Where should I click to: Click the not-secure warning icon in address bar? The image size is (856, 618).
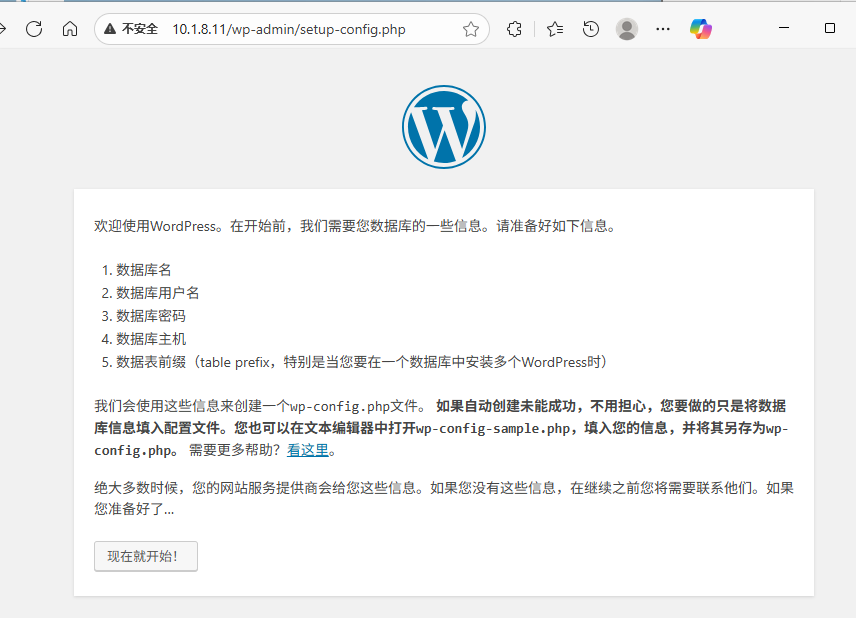click(x=110, y=29)
